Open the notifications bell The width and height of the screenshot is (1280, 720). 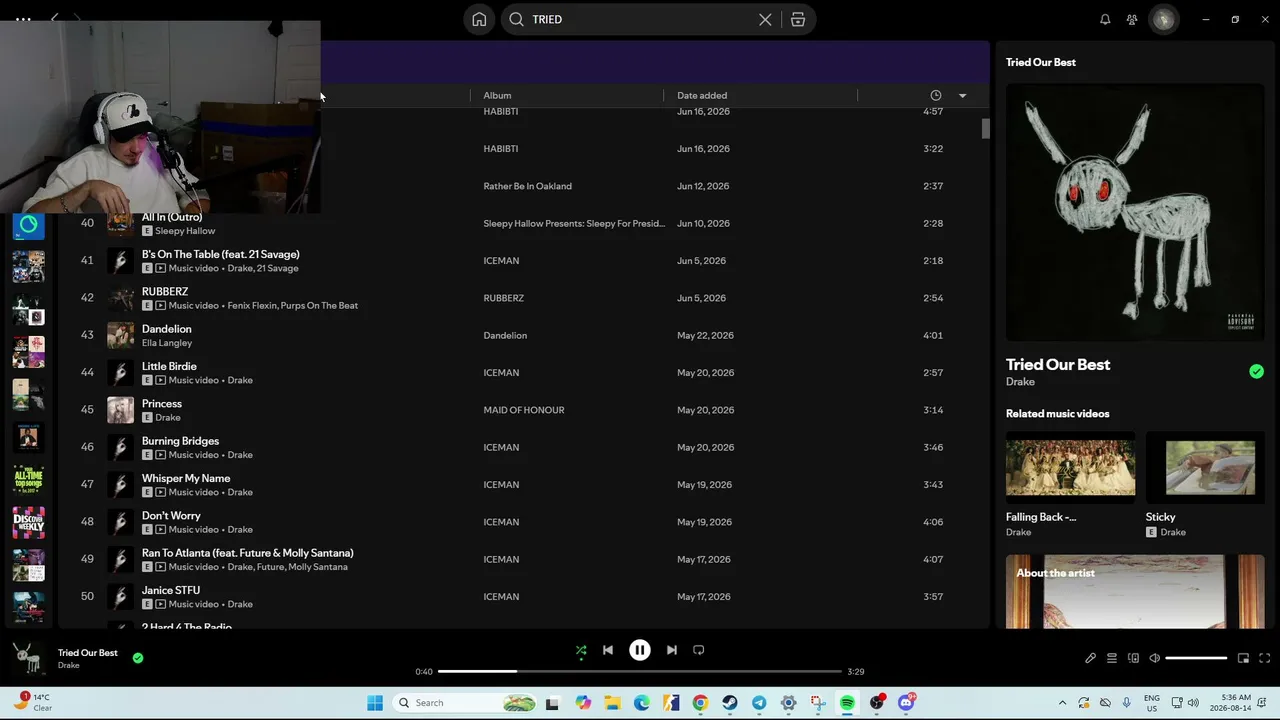click(x=1105, y=19)
